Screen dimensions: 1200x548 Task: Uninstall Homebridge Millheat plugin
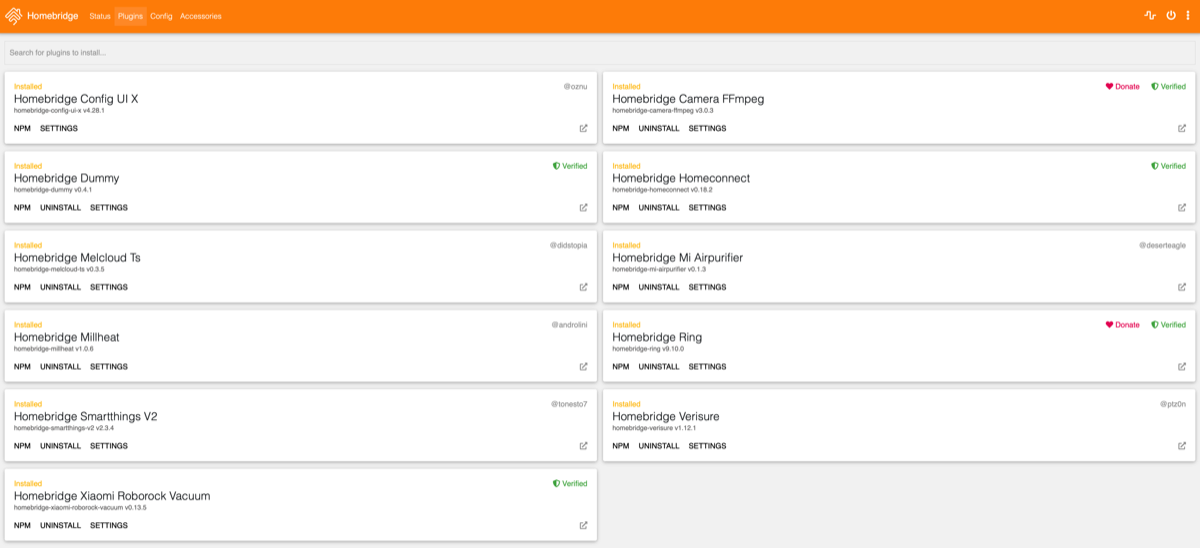point(60,366)
